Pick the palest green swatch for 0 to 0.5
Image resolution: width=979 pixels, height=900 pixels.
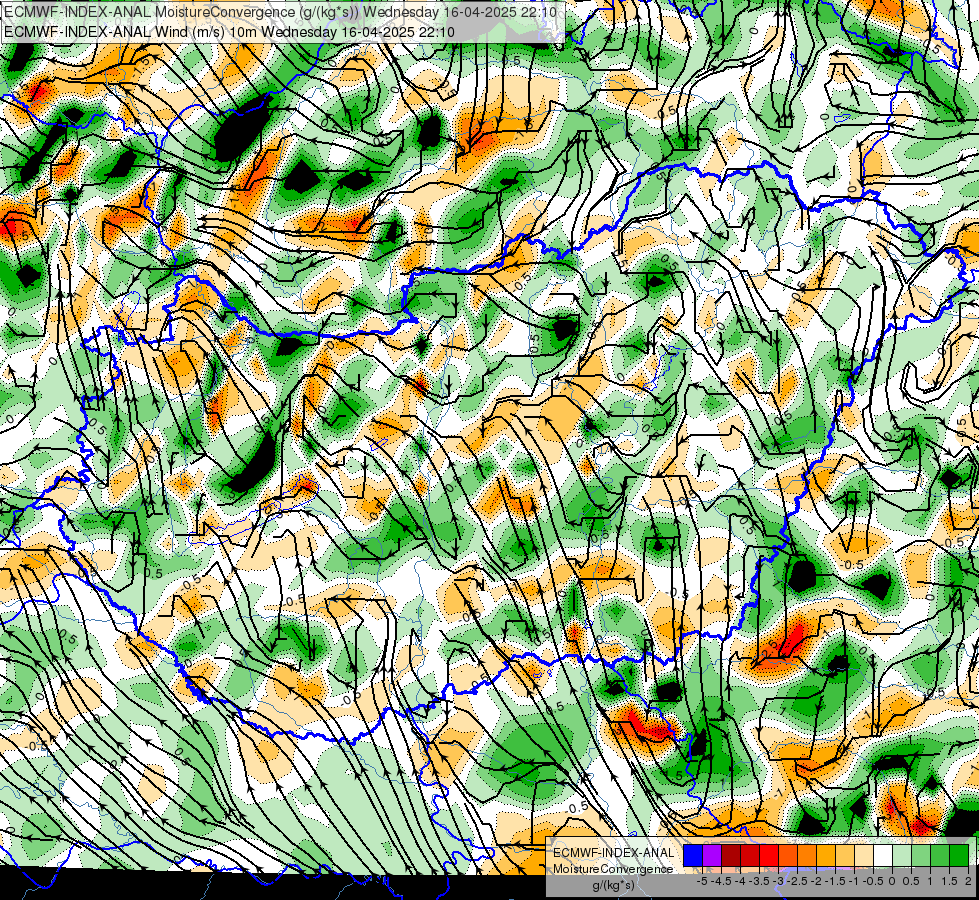[902, 856]
